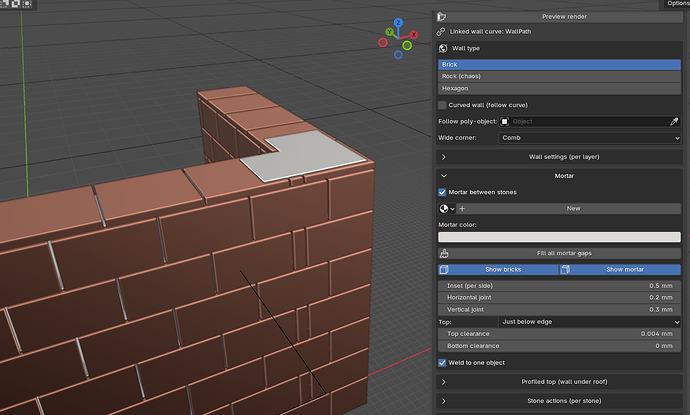
Task: Click the Vertical joint value field
Action: tap(559, 310)
